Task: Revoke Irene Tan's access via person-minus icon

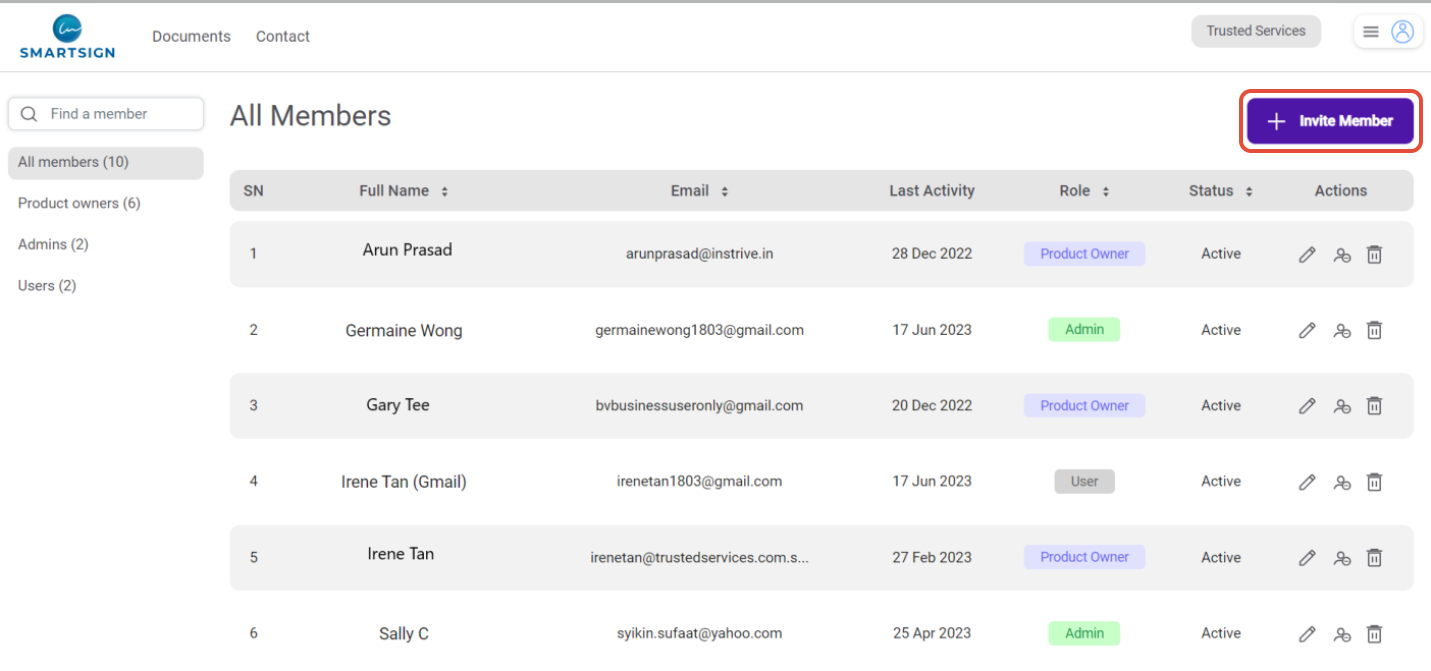Action: tap(1342, 557)
